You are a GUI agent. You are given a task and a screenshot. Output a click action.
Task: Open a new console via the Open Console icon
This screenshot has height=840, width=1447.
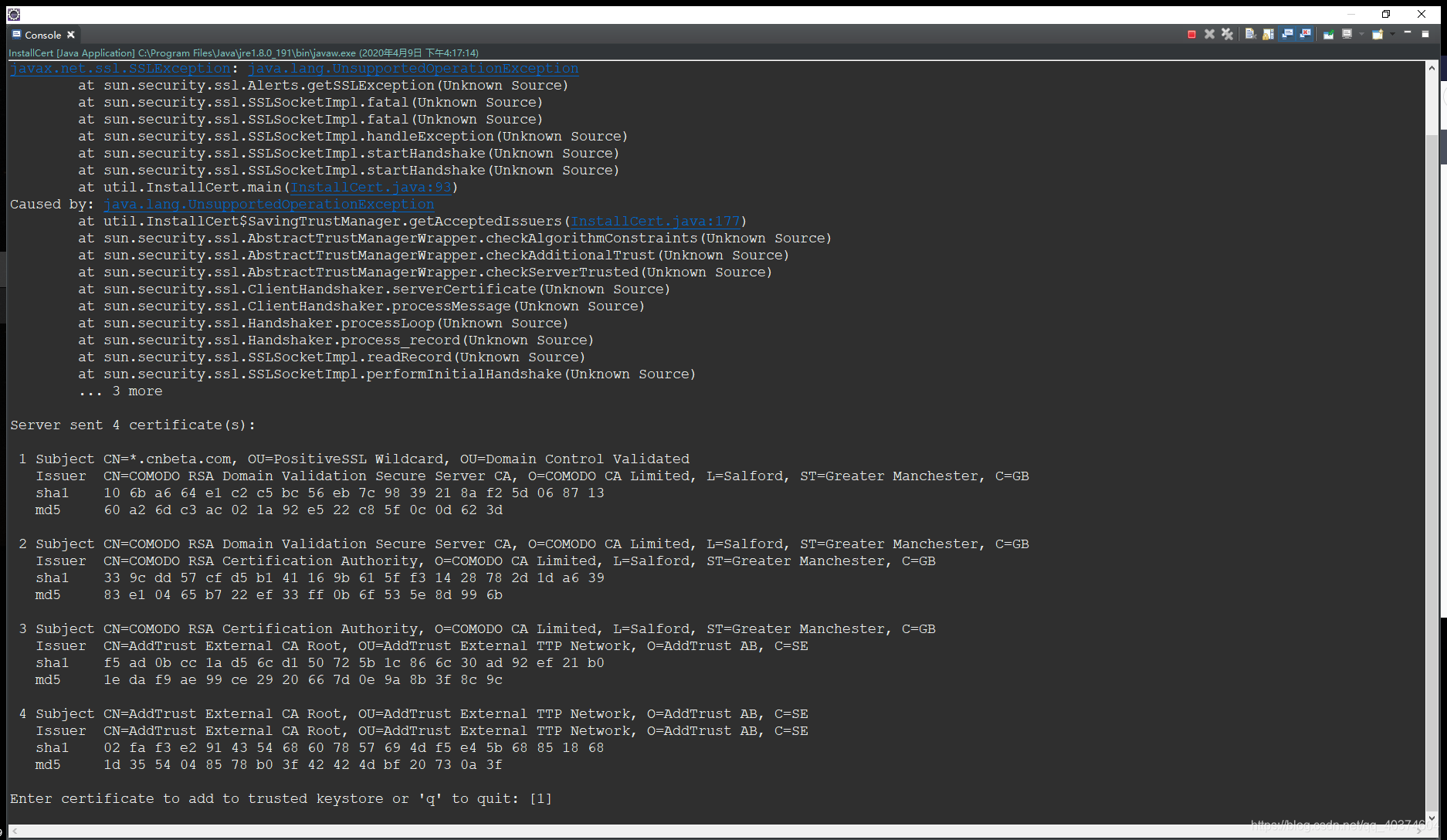1377,34
